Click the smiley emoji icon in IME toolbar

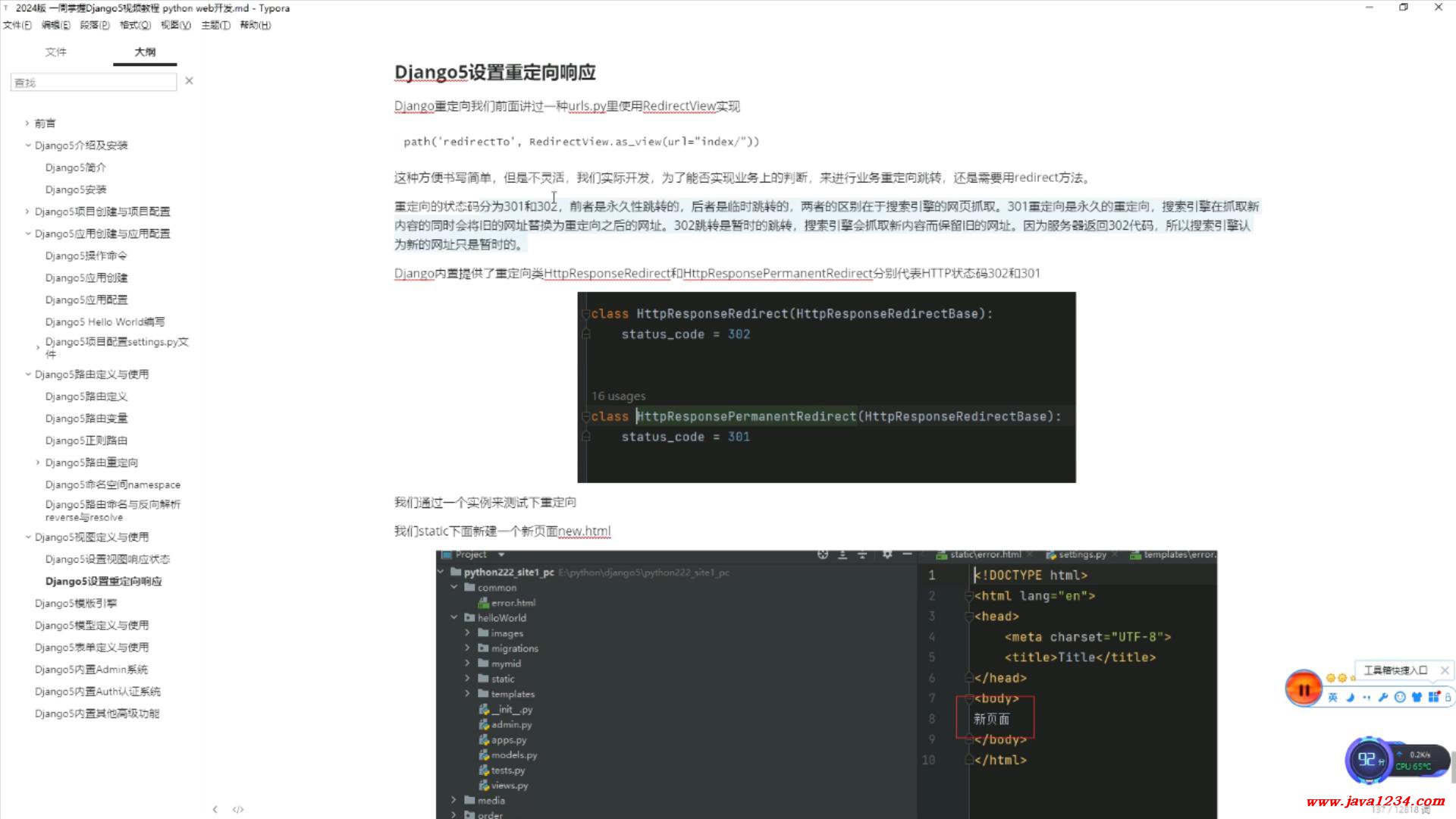point(1400,698)
